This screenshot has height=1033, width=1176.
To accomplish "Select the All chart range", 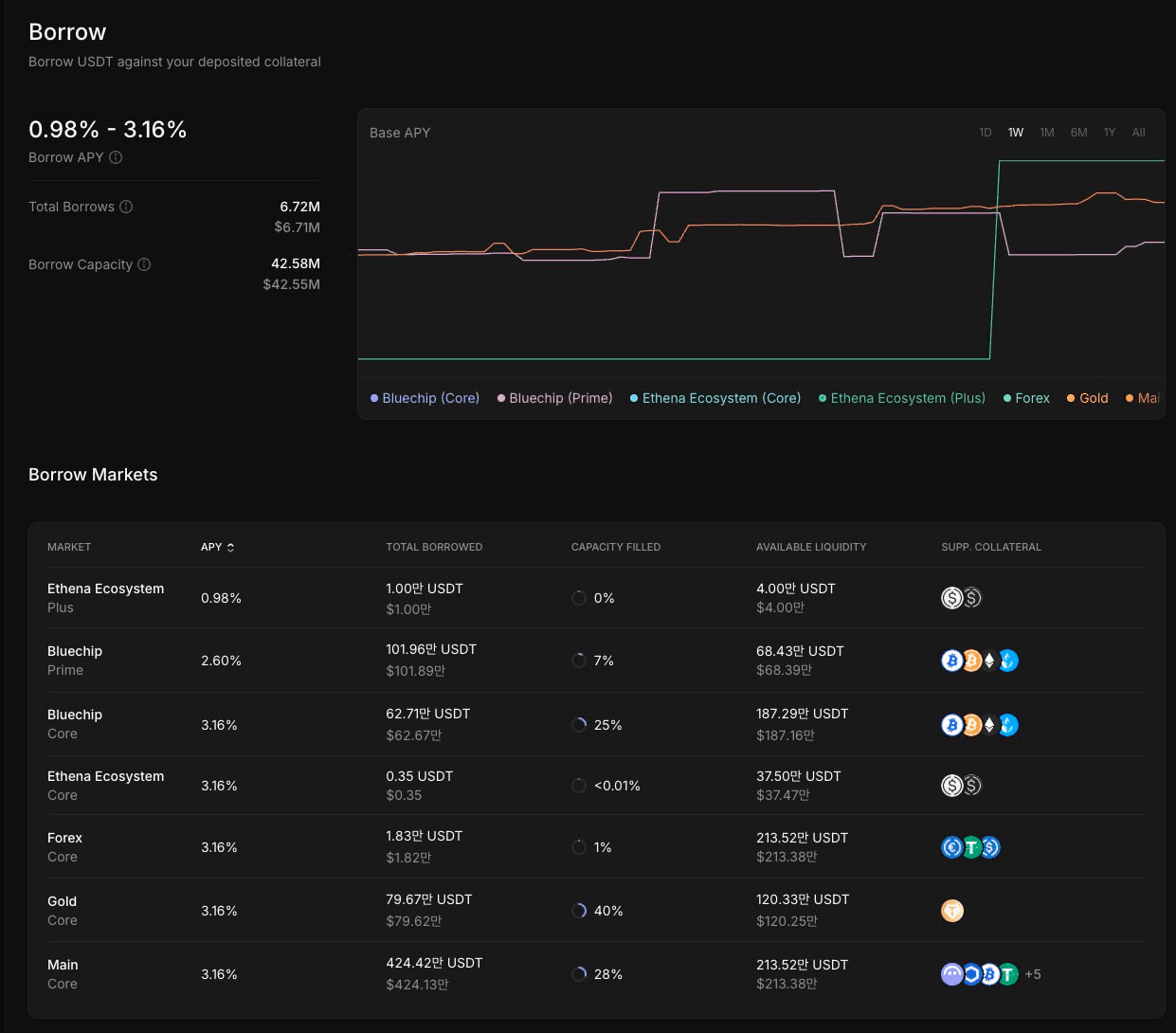I will pyautogui.click(x=1139, y=133).
